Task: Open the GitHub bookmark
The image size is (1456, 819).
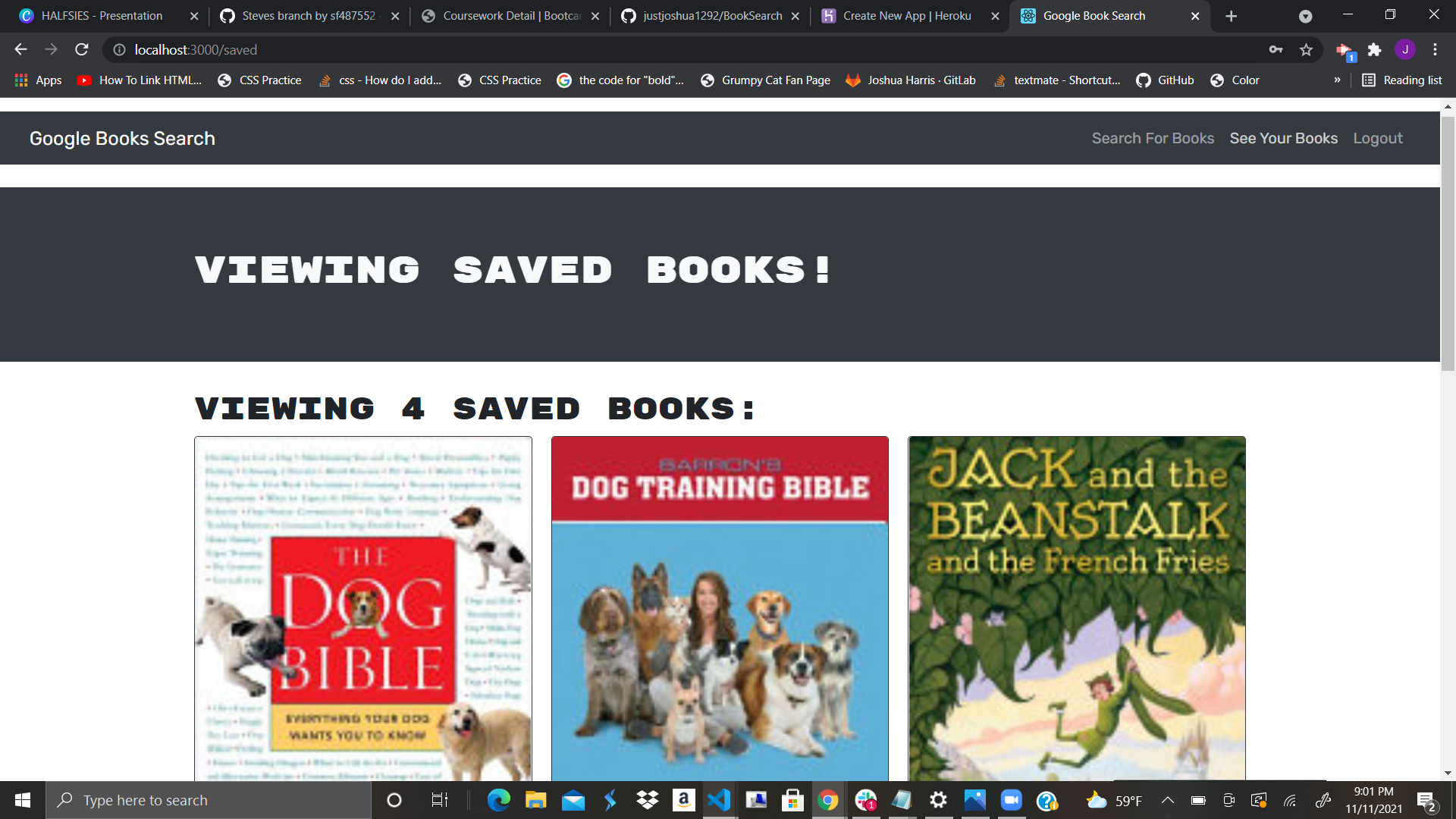Action: coord(1165,80)
